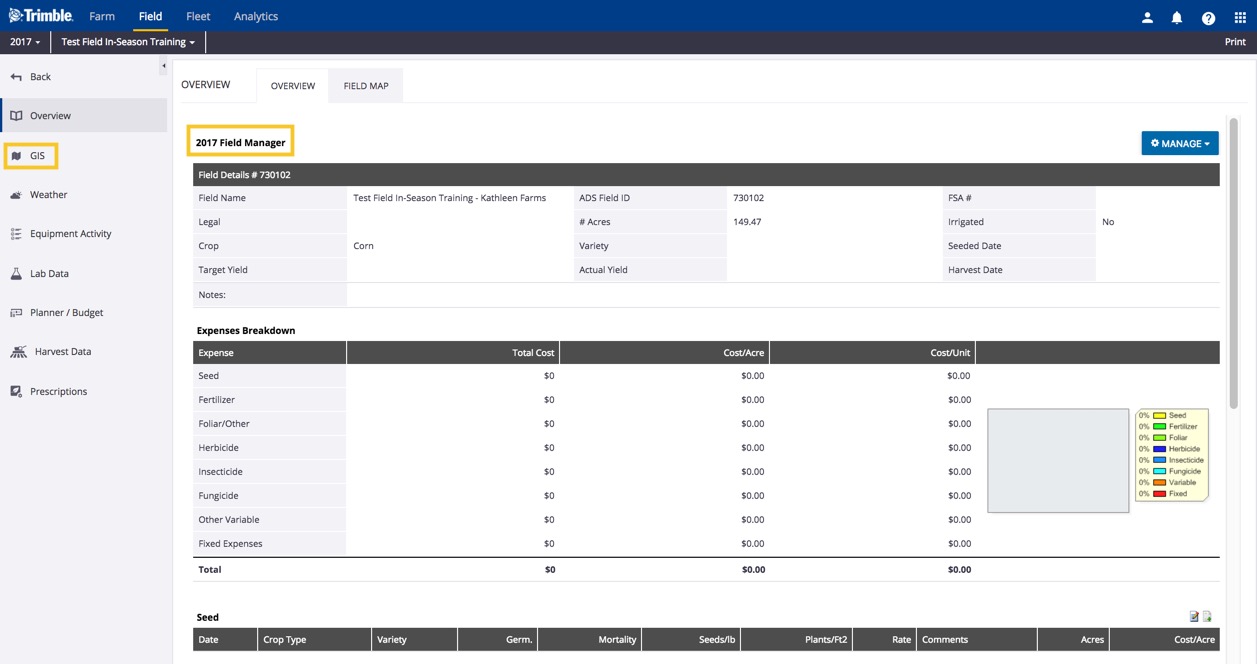
Task: Switch to the FIELD MAP tab
Action: click(x=366, y=86)
